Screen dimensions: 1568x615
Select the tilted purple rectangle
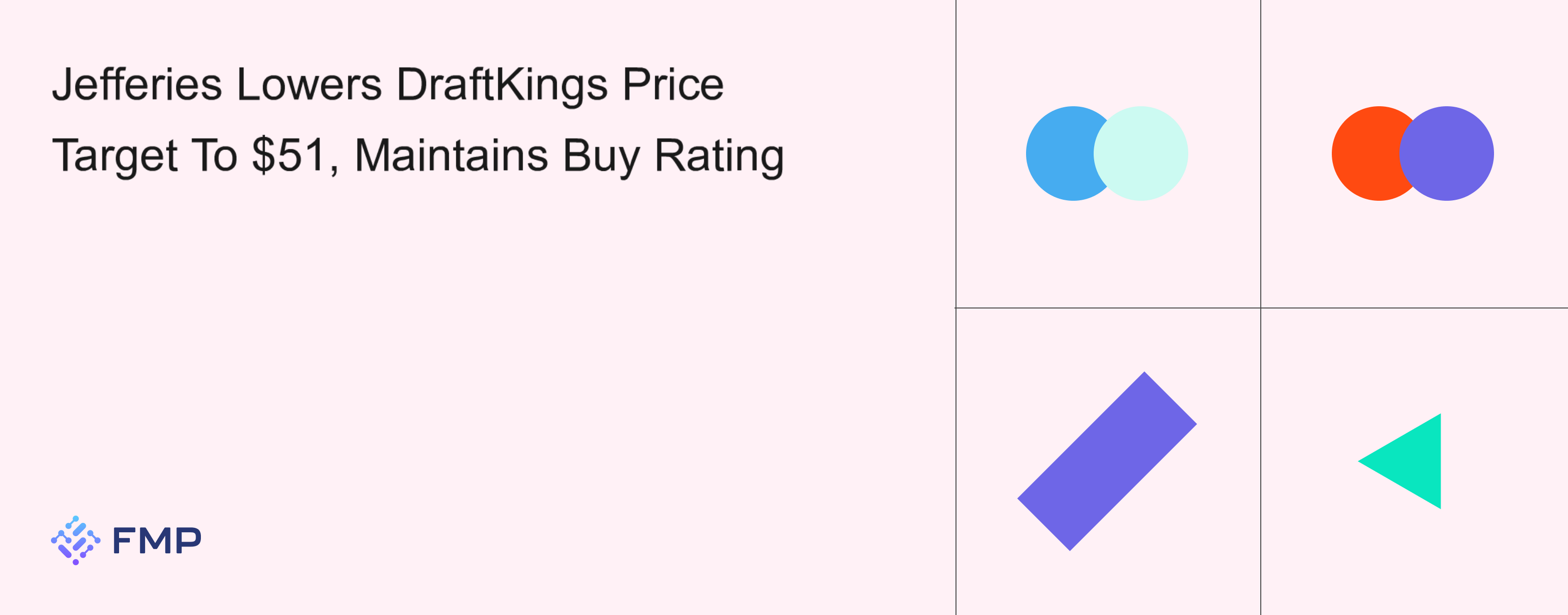(1106, 461)
